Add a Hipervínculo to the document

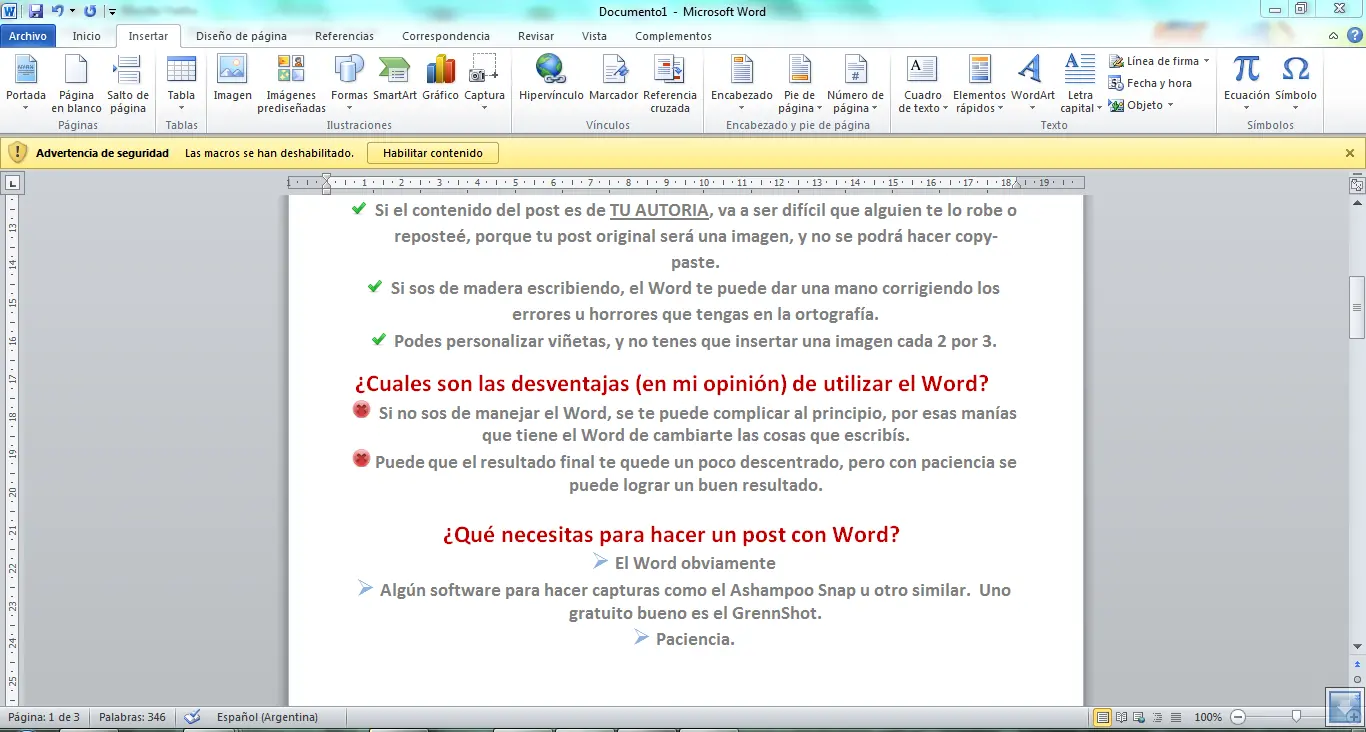(x=550, y=78)
